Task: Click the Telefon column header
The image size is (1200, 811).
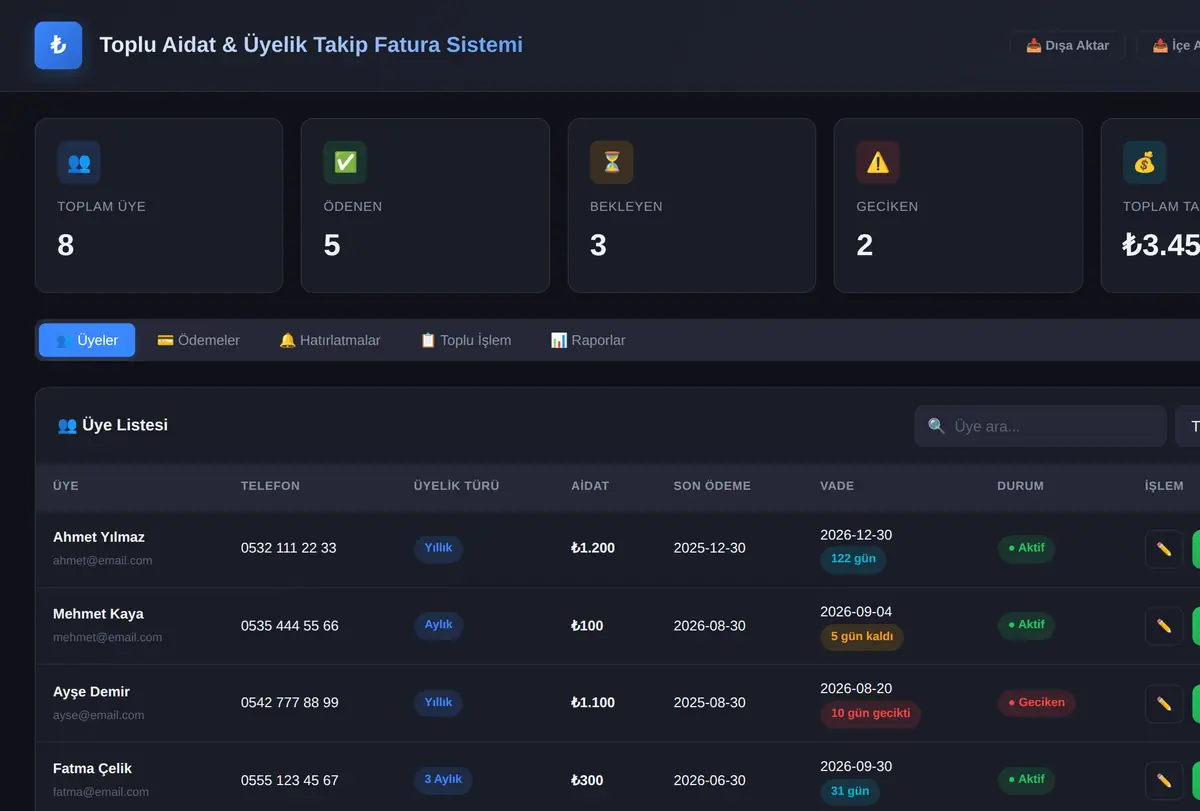Action: point(270,486)
